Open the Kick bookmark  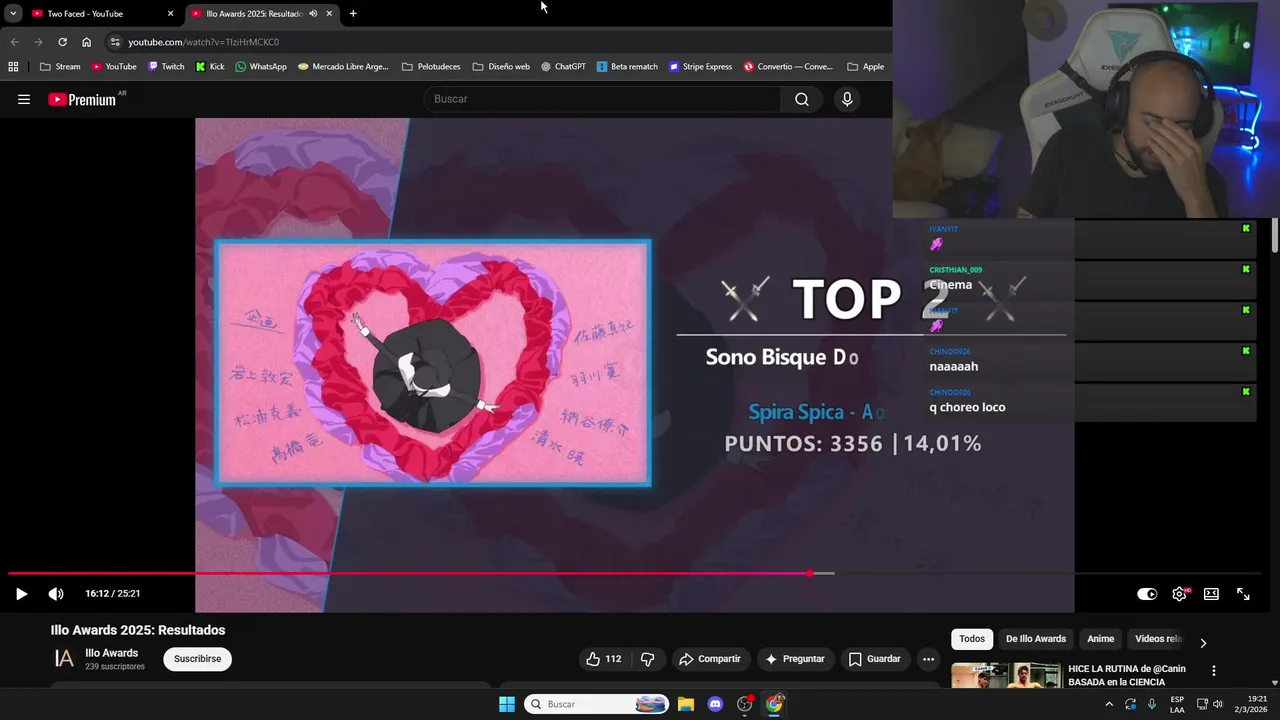[x=210, y=67]
